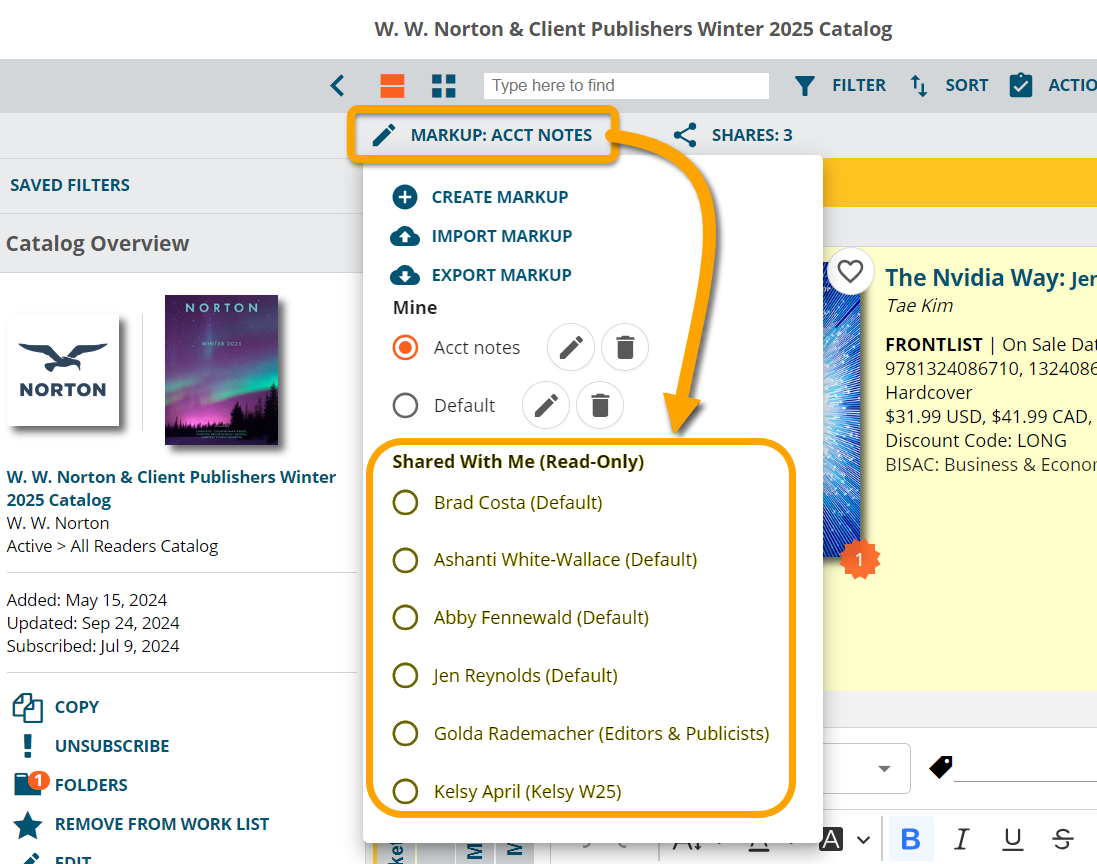1097x864 pixels.
Task: Click the black tag icon
Action: 940,767
